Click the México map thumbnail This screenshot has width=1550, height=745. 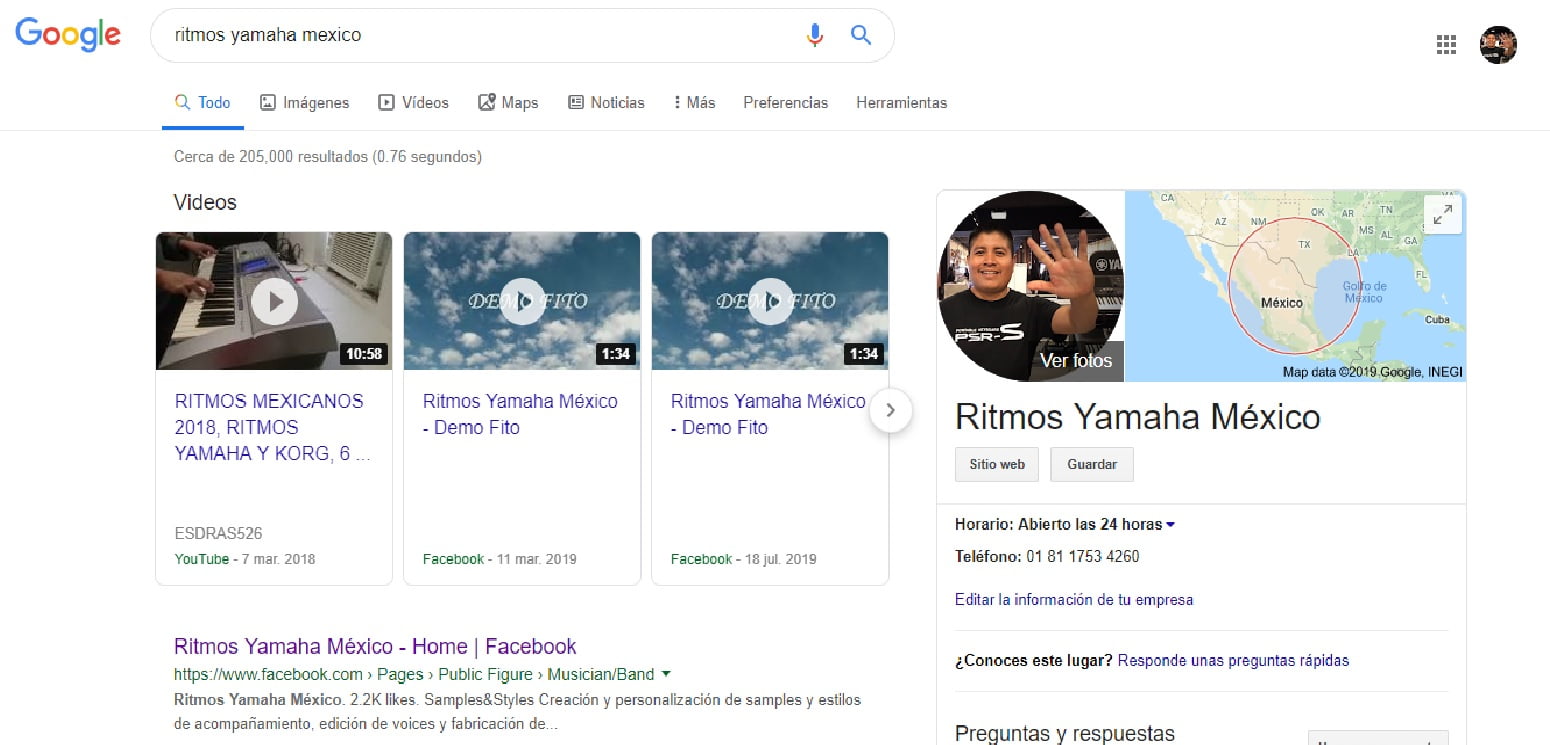click(1295, 286)
